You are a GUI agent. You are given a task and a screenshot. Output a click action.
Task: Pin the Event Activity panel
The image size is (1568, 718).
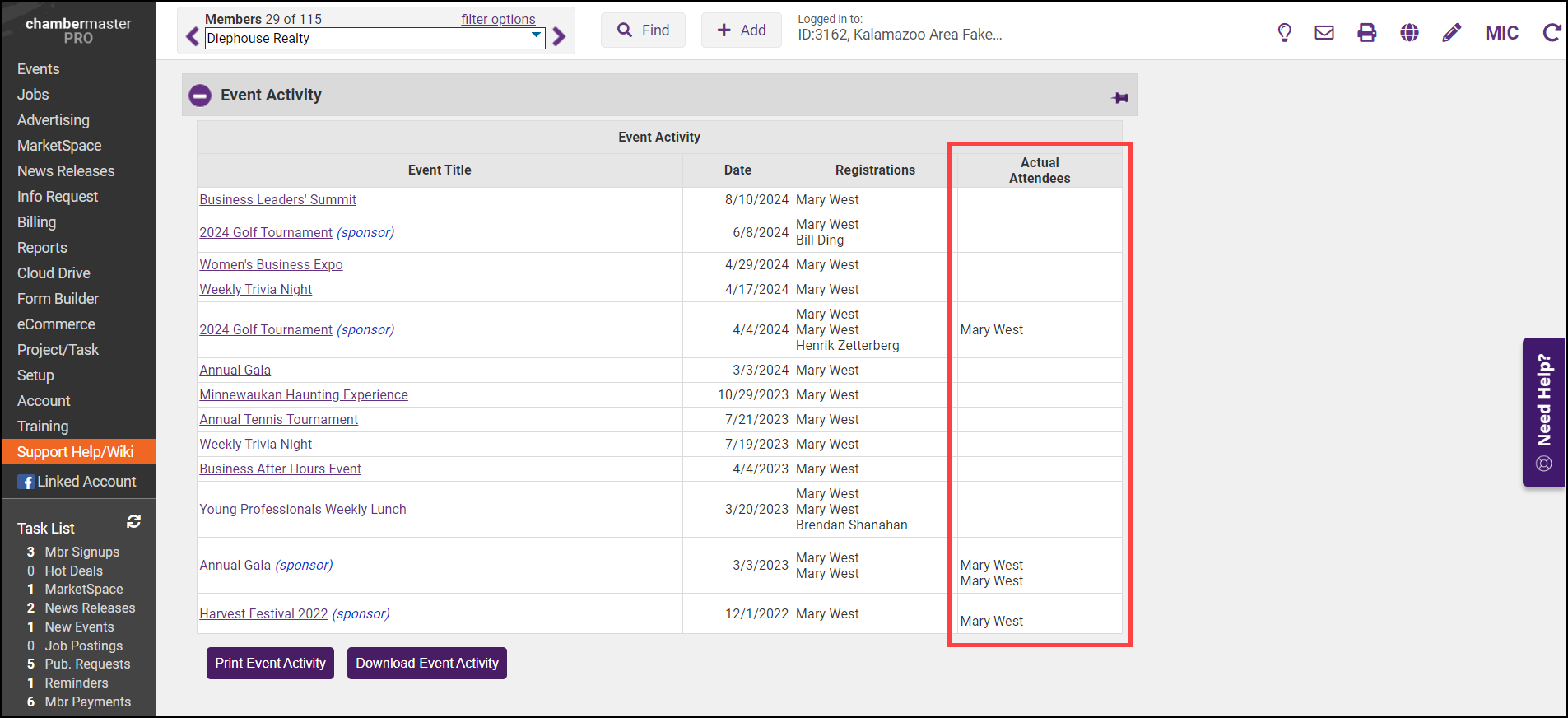(x=1119, y=98)
